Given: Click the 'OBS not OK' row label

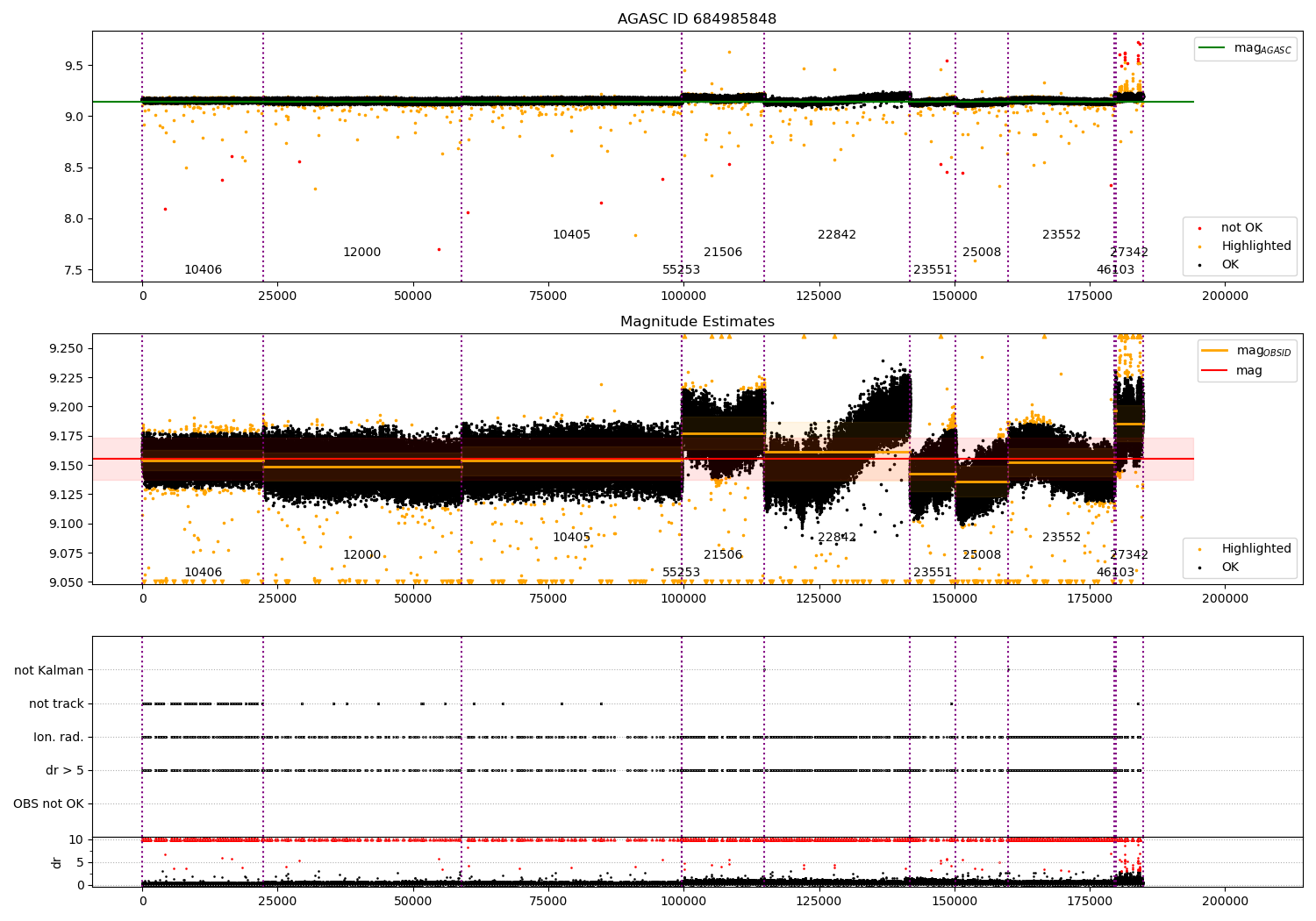Looking at the screenshot, I should [49, 803].
